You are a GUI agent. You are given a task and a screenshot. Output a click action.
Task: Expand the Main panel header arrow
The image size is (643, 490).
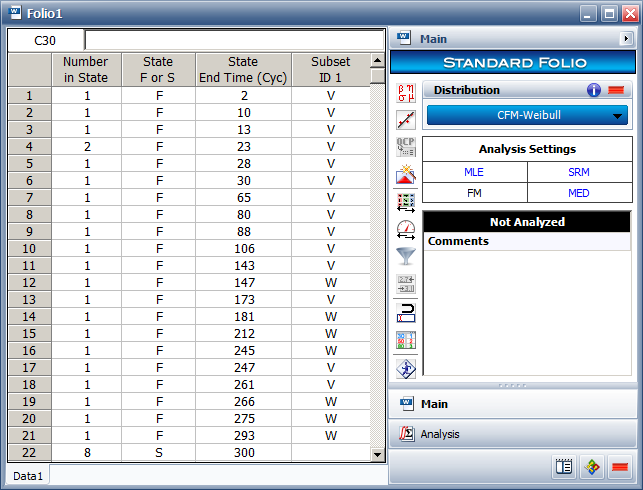pos(626,39)
